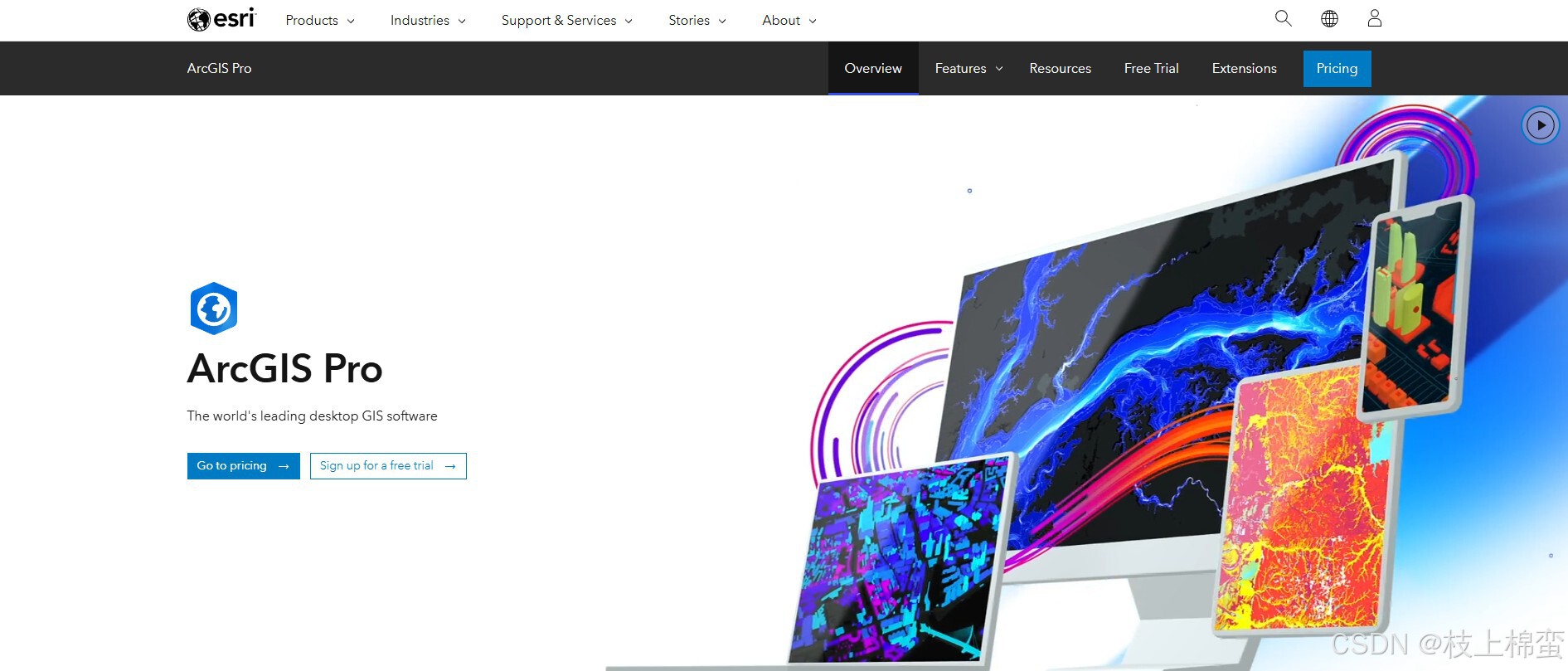Viewport: 1568px width, 671px height.
Task: Click the ArcGIS Pro hexagon product icon
Action: [x=214, y=309]
